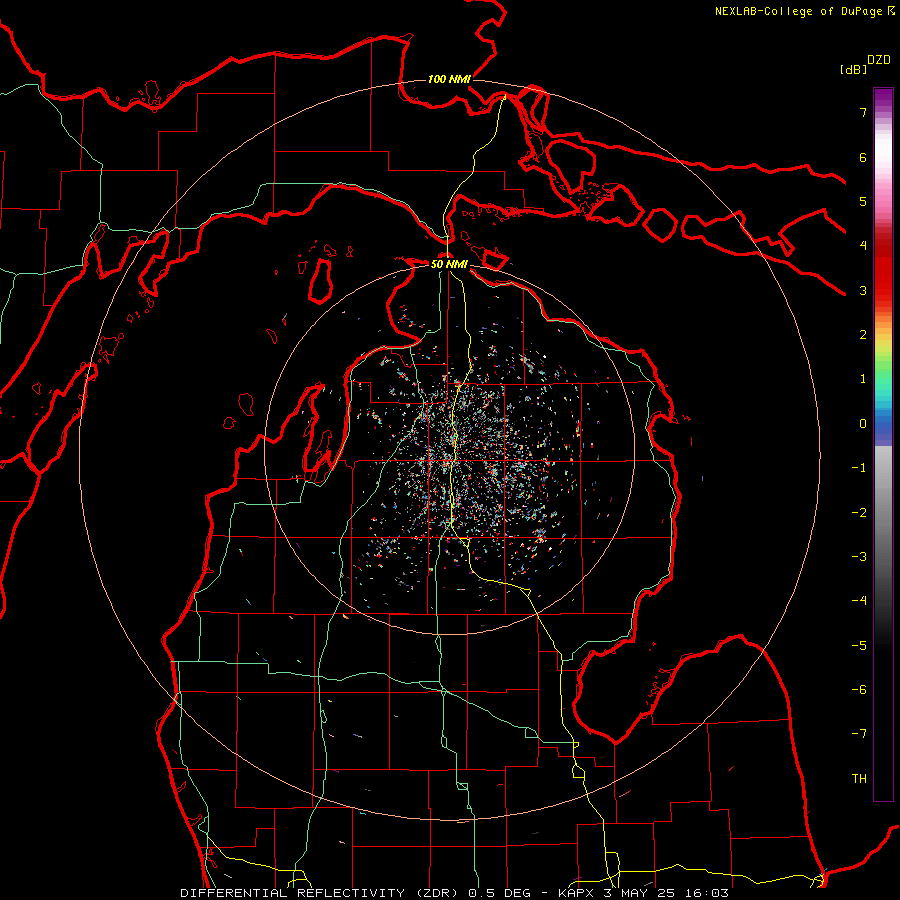Click the legend value 5 label
This screenshot has width=900, height=900.
point(863,201)
